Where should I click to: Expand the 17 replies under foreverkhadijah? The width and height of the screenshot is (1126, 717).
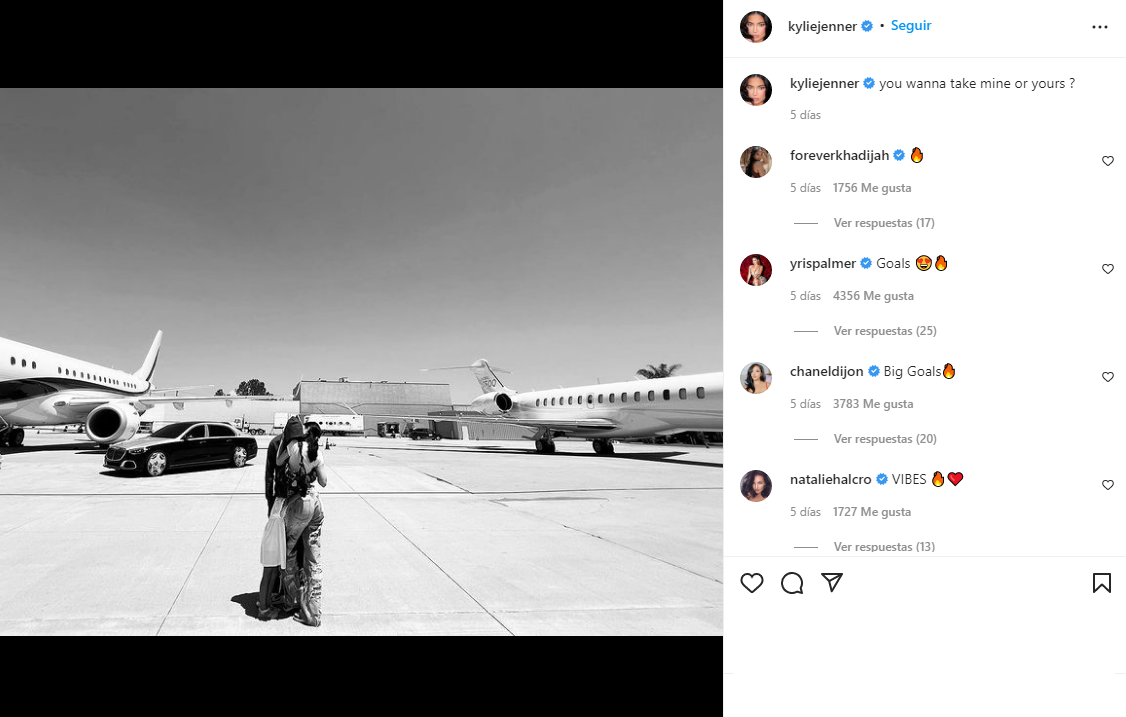883,223
